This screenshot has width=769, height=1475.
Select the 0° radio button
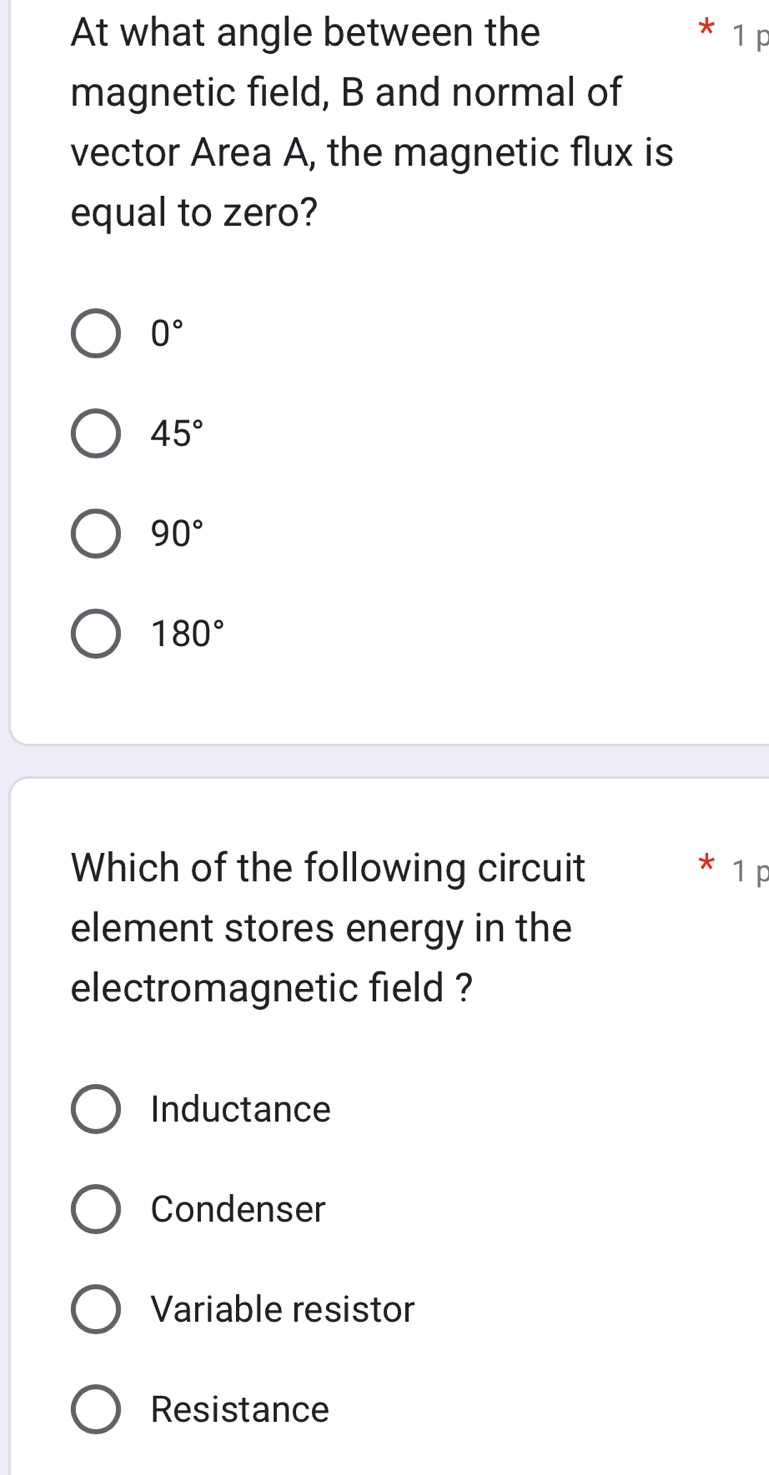[96, 332]
